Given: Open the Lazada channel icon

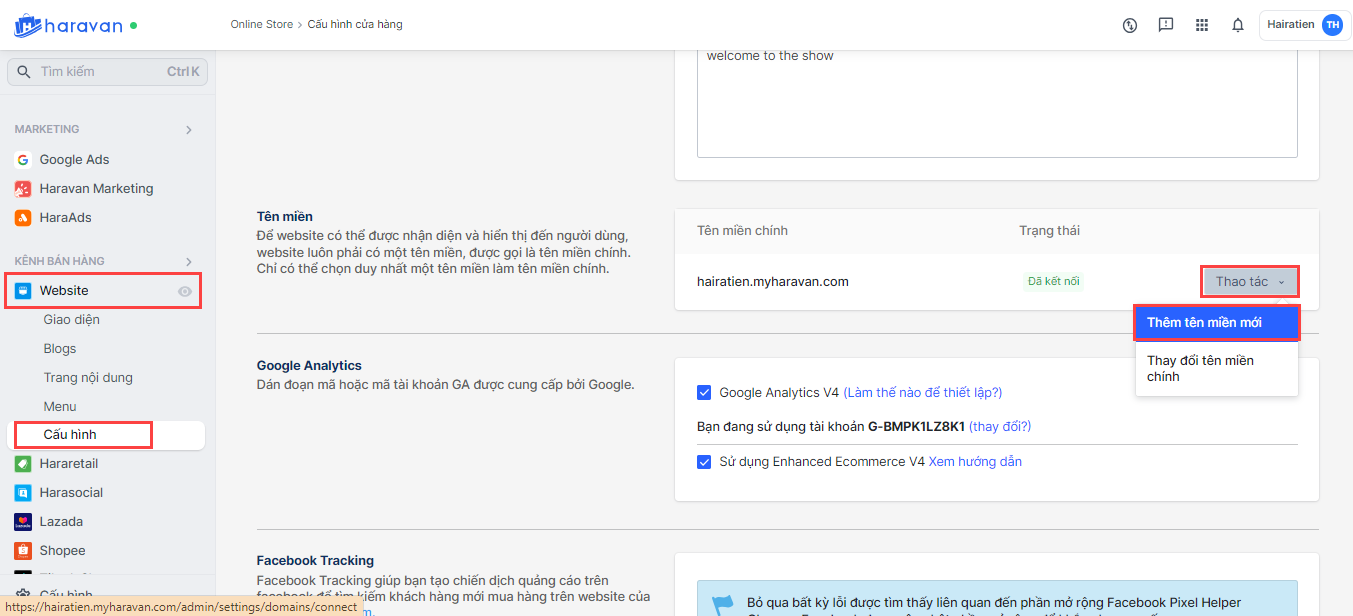Looking at the screenshot, I should click(23, 522).
